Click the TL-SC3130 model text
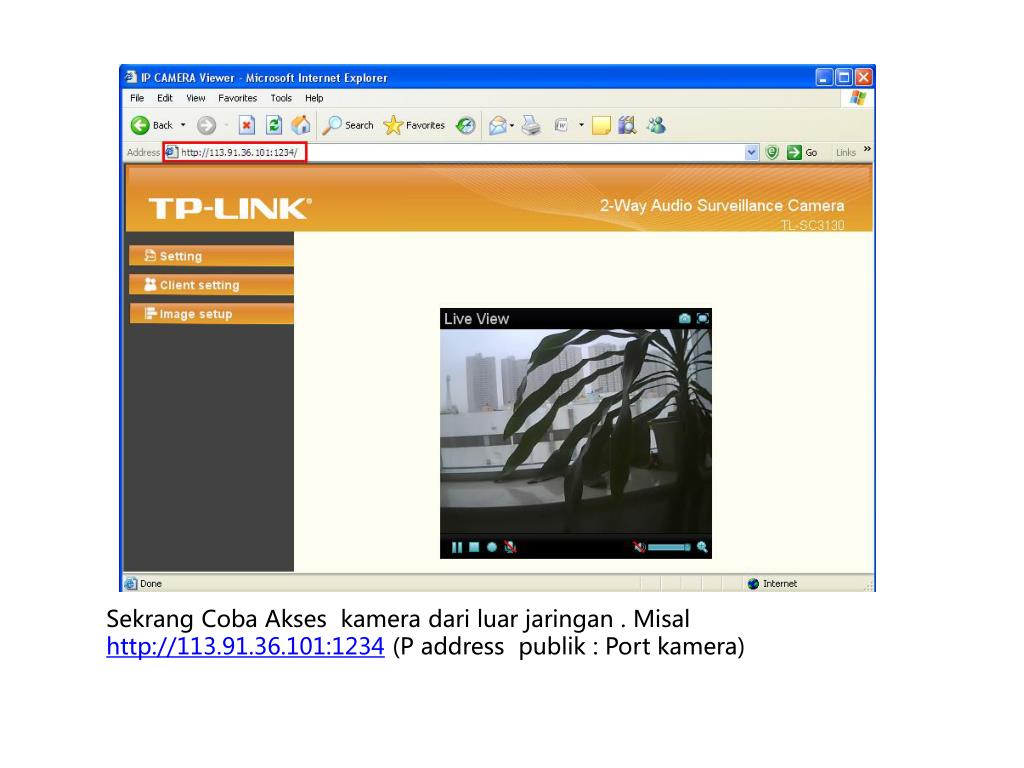This screenshot has width=1024, height=768. [x=812, y=225]
